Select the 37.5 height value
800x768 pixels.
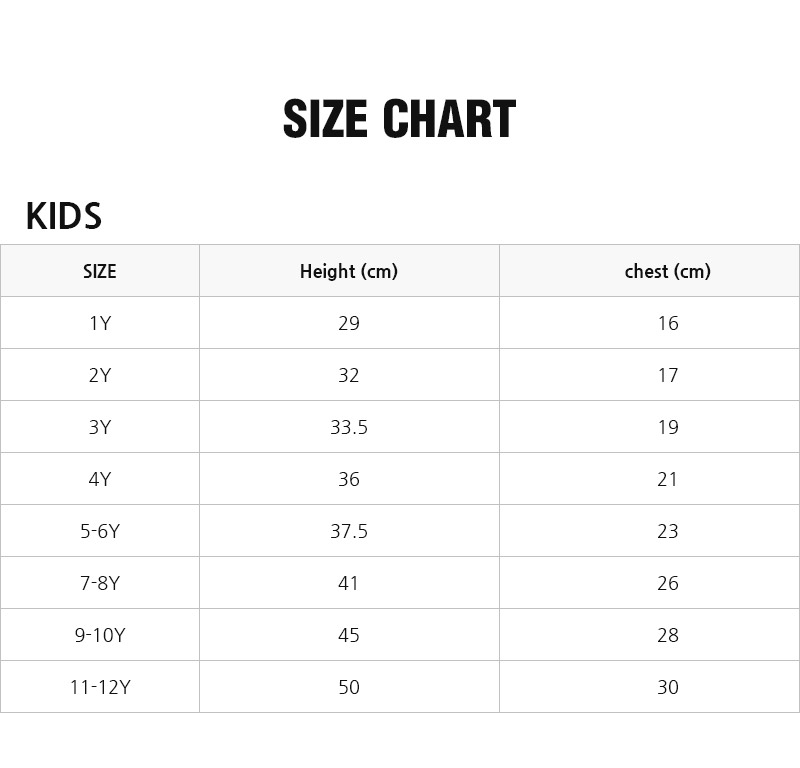click(349, 531)
